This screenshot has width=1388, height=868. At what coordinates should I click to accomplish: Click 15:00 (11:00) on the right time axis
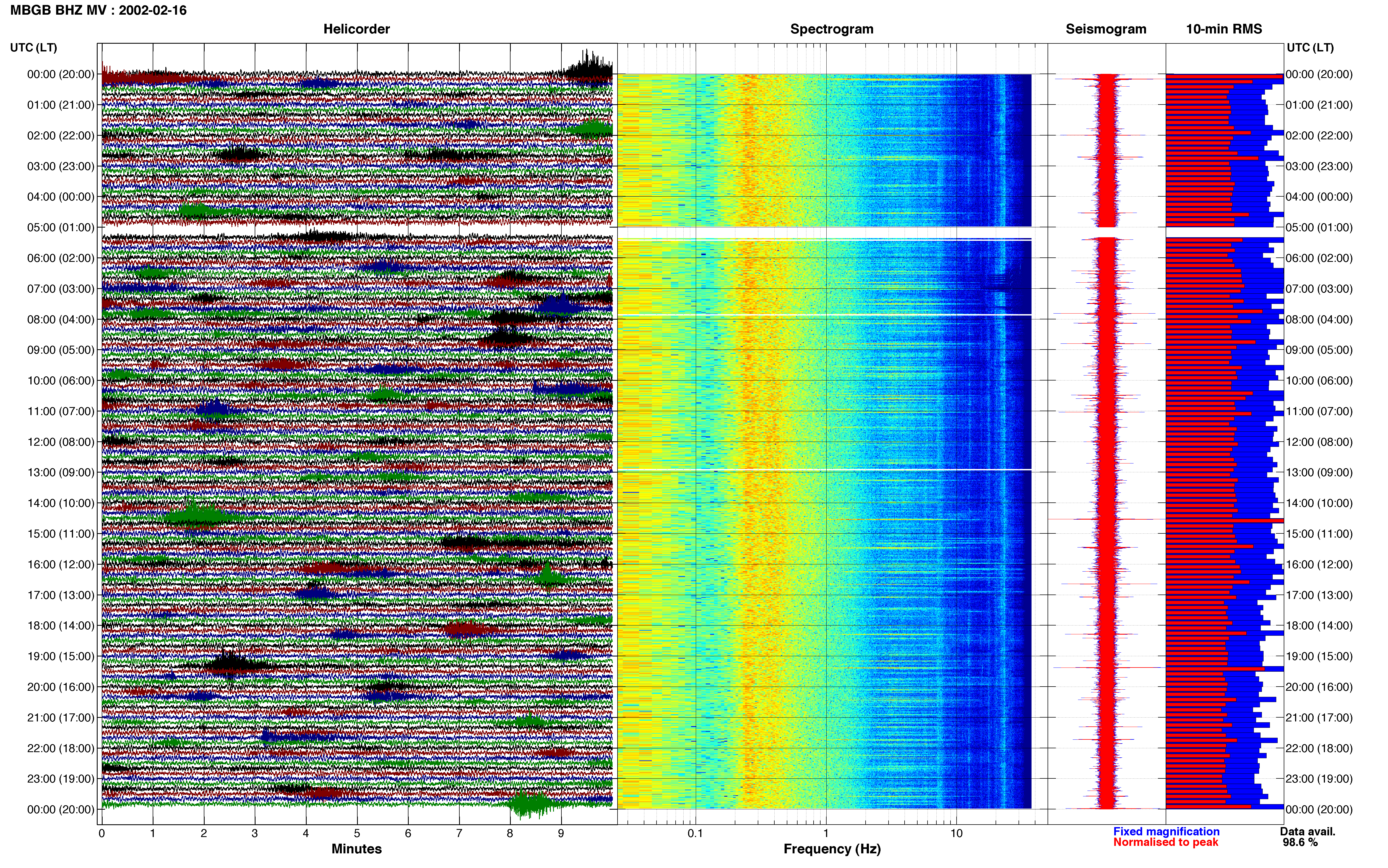[x=1319, y=534]
